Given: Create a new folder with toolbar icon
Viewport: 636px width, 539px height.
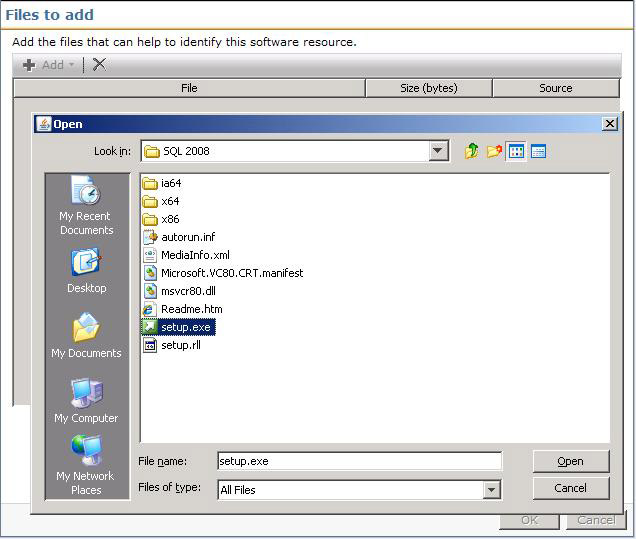Looking at the screenshot, I should 494,151.
